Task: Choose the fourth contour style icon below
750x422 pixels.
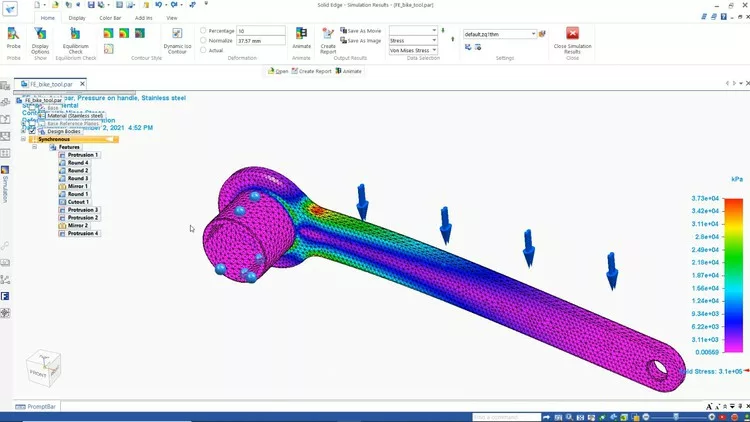Action: [109, 49]
